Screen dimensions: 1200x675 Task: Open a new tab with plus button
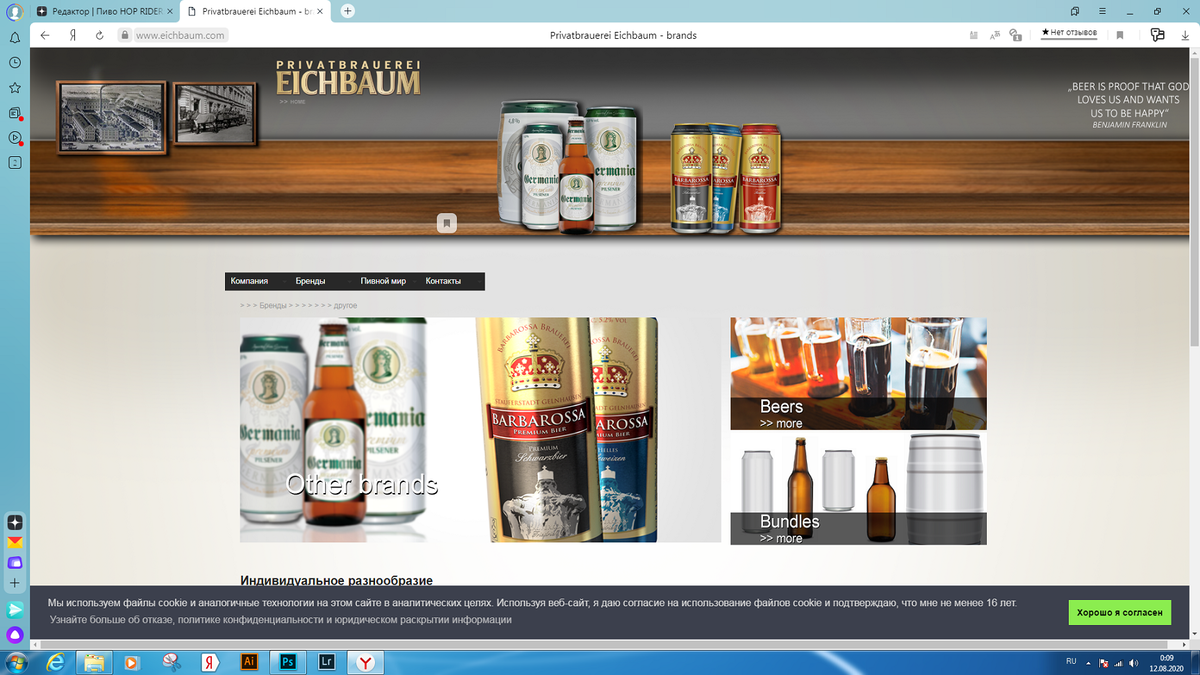(347, 10)
